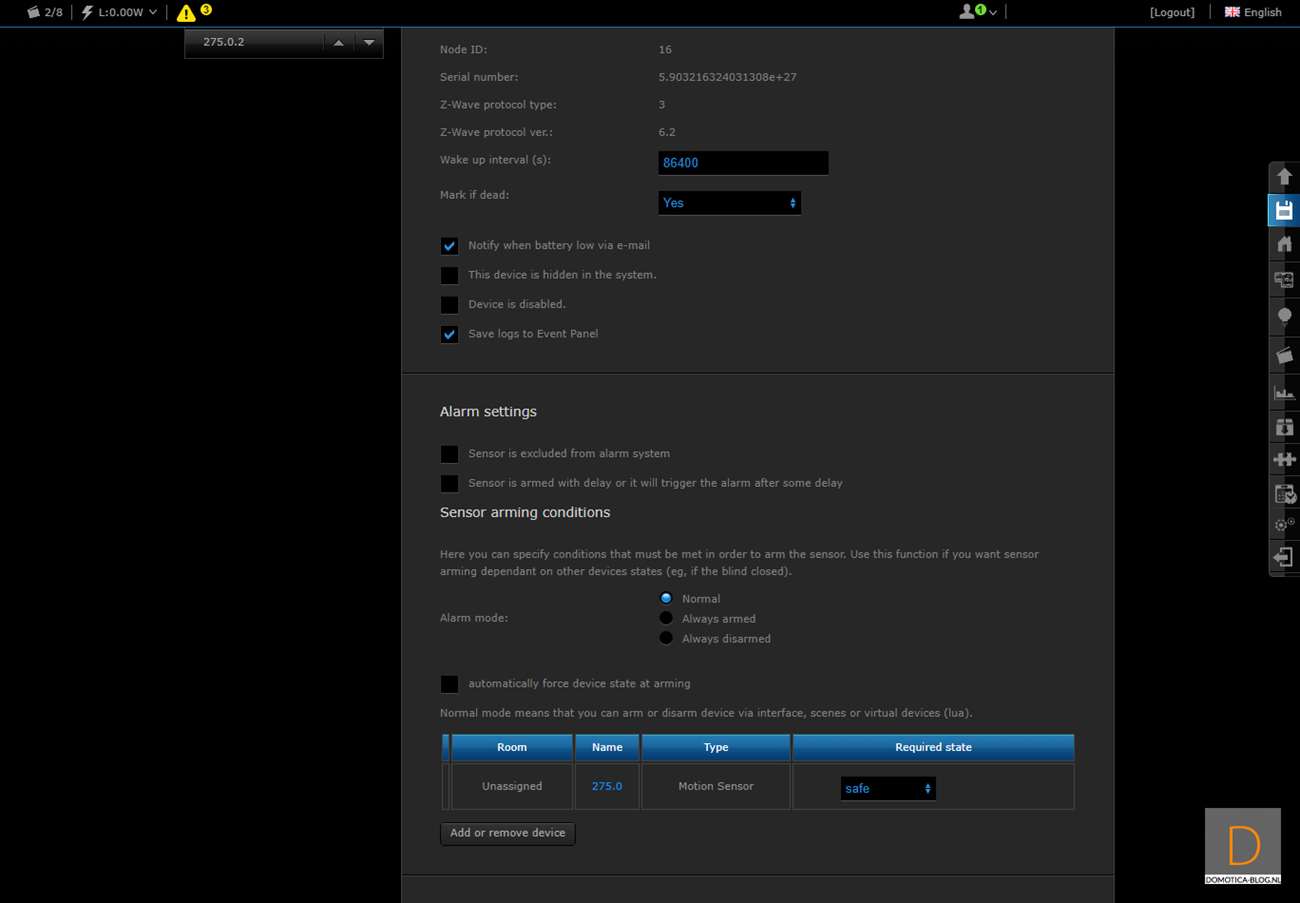Enable Sensor is excluded from alarm system
The width and height of the screenshot is (1300, 903).
pos(450,454)
